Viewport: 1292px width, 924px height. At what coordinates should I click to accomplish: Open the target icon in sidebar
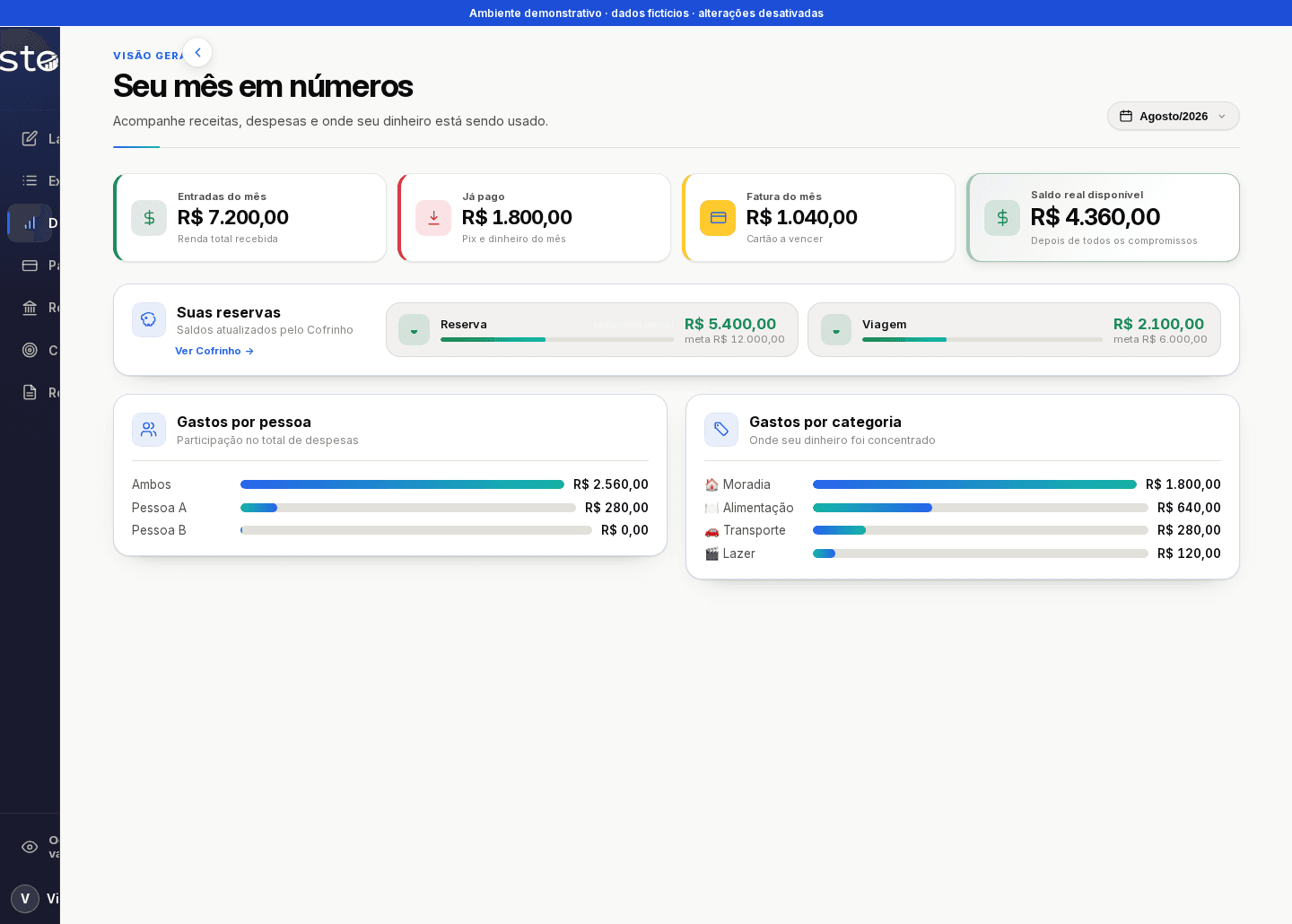pos(30,350)
